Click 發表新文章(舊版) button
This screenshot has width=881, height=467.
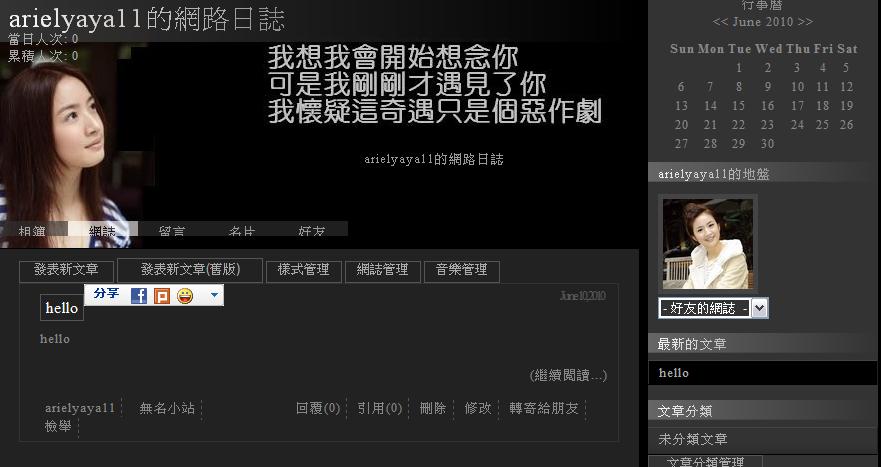click(190, 270)
